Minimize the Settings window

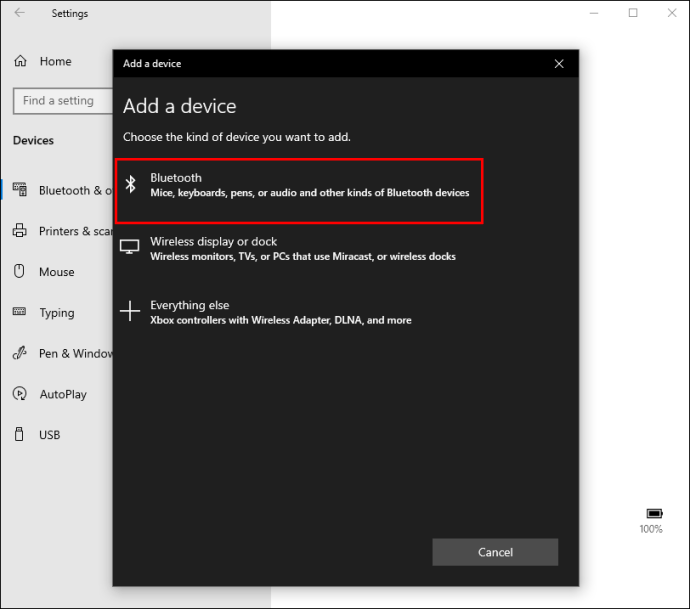pyautogui.click(x=594, y=13)
